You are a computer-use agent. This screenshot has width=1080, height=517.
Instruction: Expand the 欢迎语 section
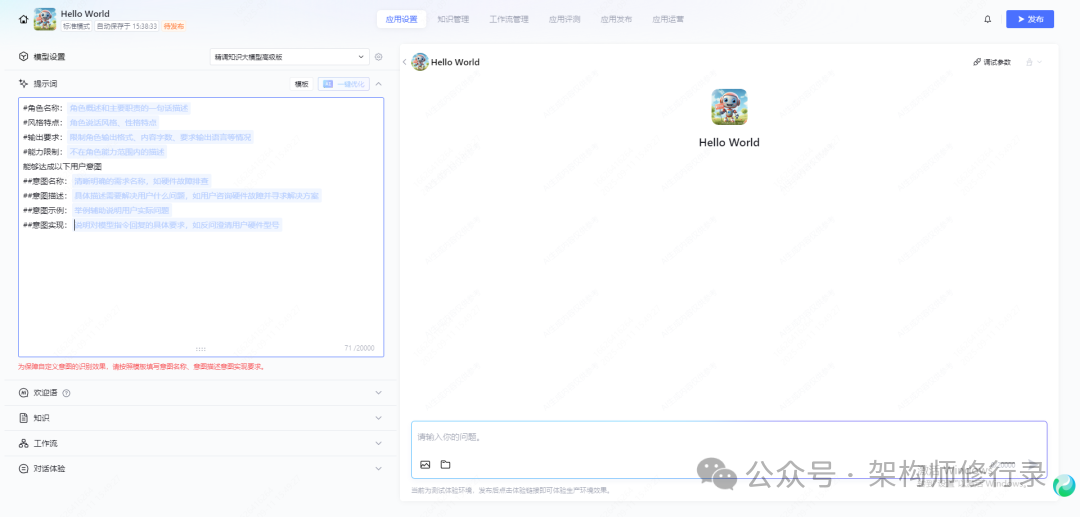pos(378,392)
